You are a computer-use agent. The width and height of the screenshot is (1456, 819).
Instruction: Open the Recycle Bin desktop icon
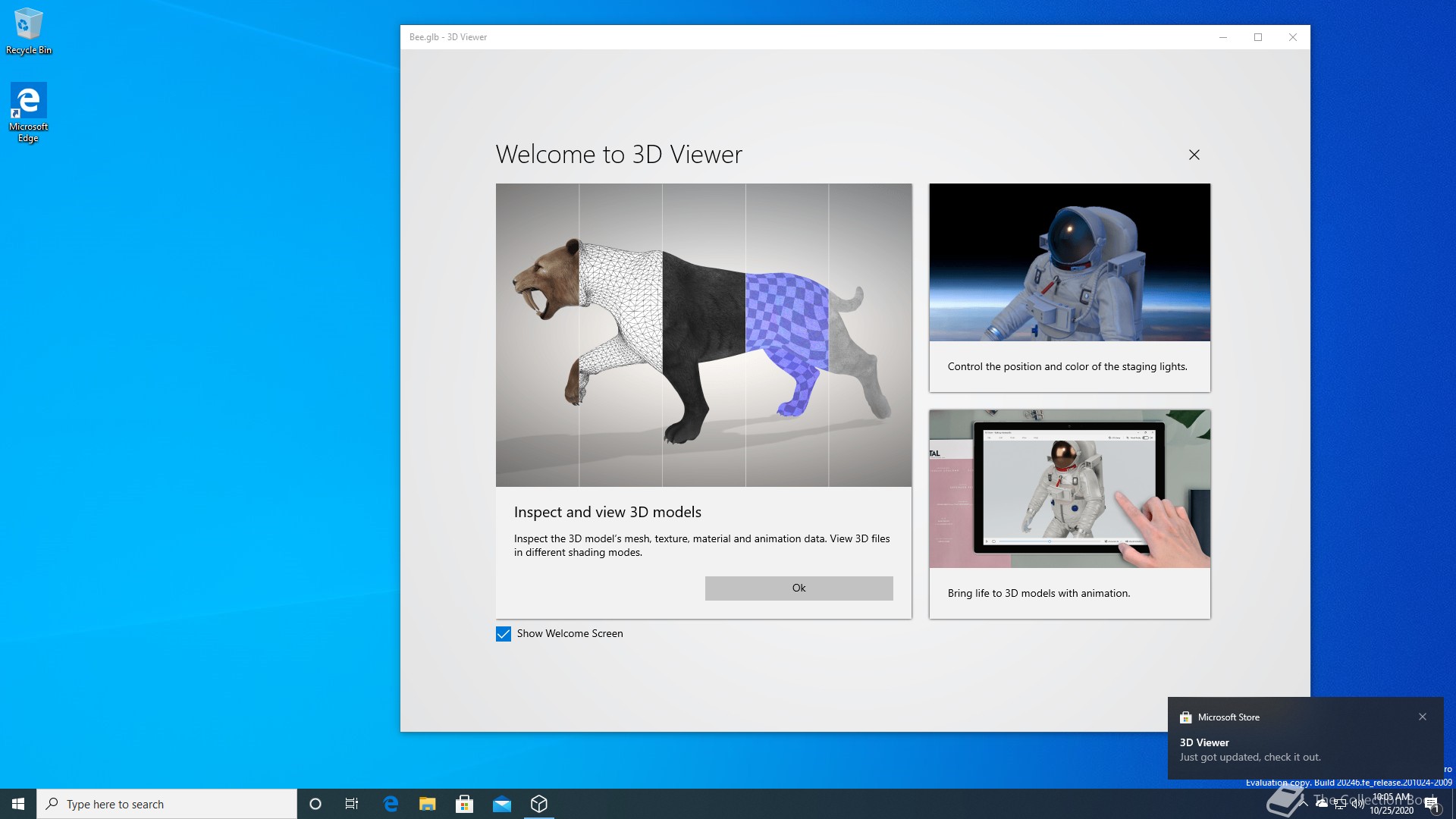pos(29,31)
